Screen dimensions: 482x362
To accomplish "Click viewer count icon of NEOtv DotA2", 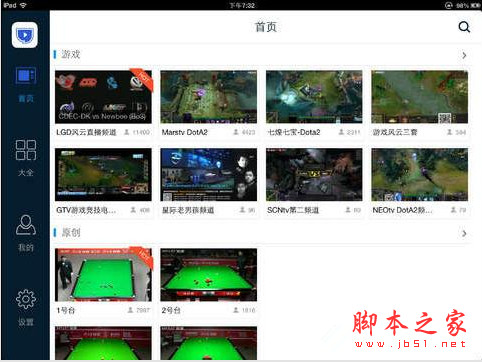I will point(453,210).
